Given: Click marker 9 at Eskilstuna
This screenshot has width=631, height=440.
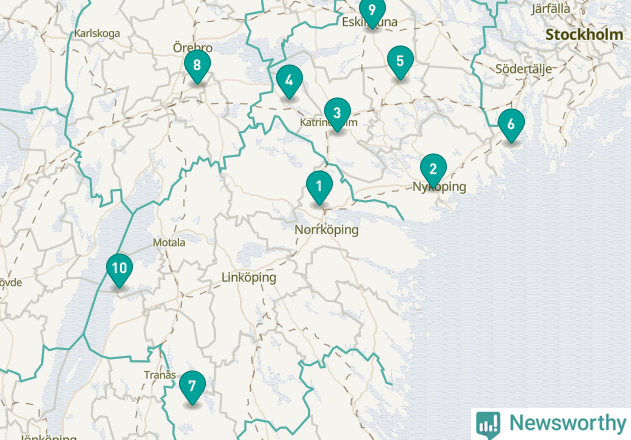Looking at the screenshot, I should tap(372, 12).
